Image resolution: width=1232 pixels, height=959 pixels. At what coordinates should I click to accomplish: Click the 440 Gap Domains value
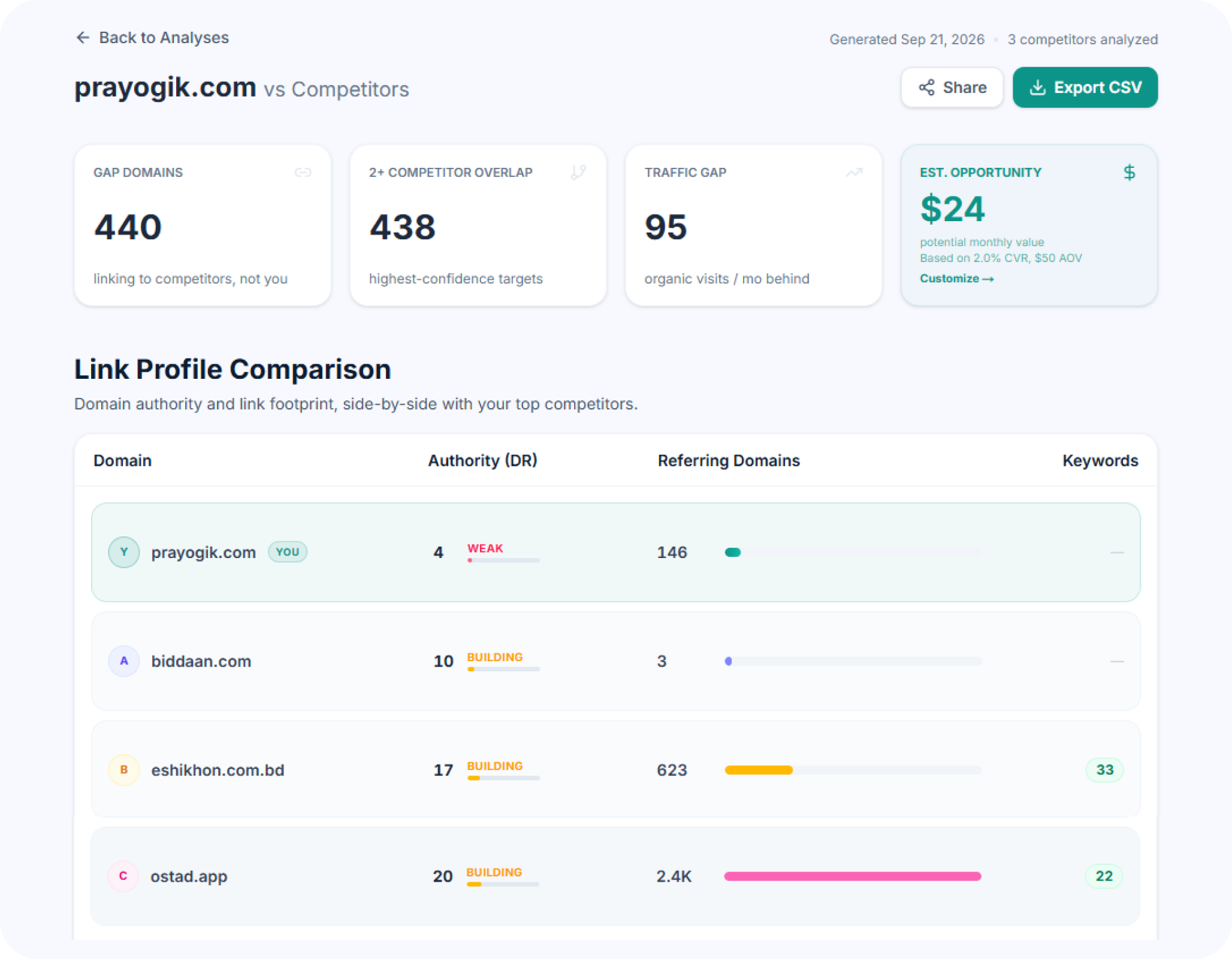(x=128, y=227)
